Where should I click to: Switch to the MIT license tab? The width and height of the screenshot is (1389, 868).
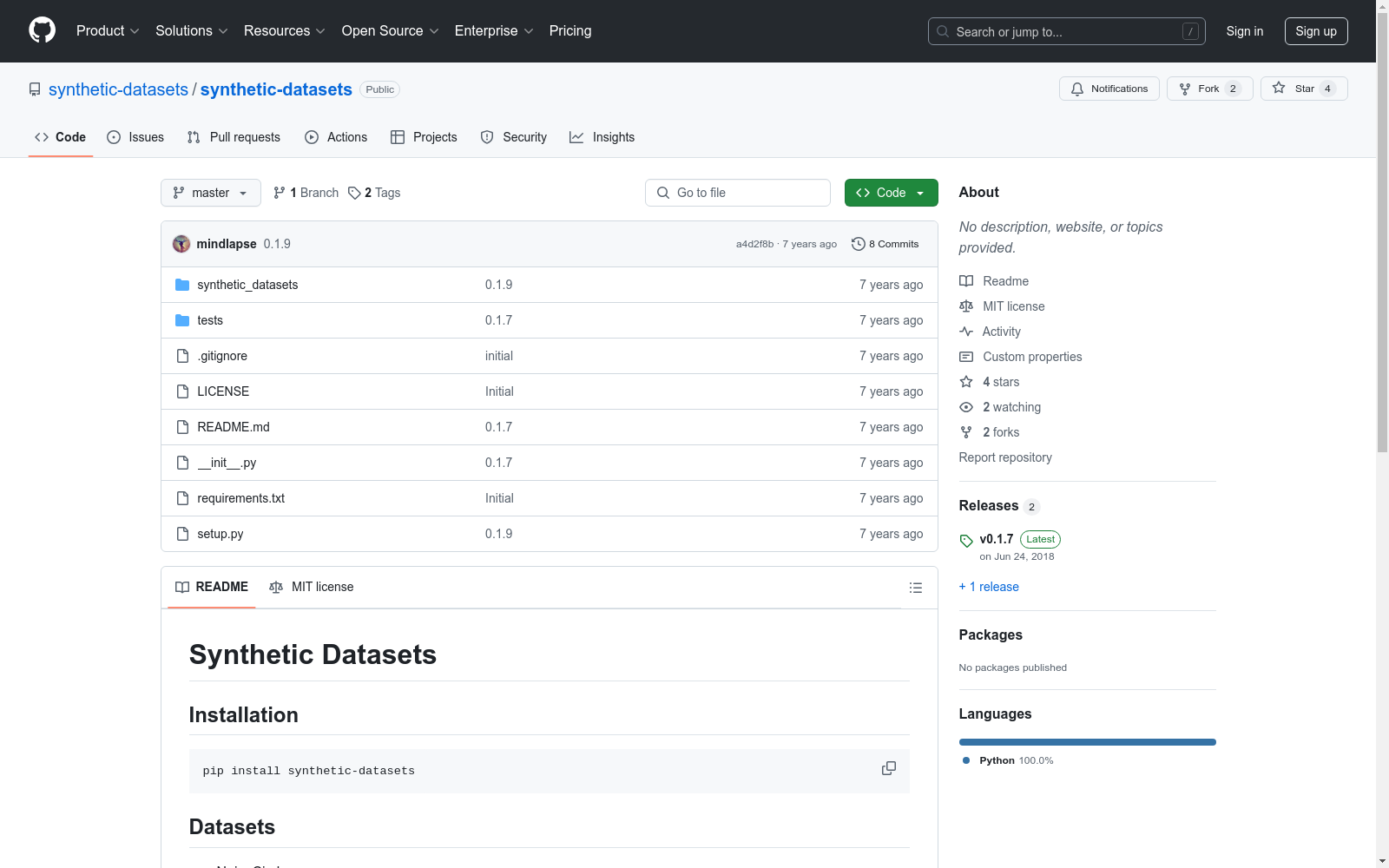coord(312,588)
